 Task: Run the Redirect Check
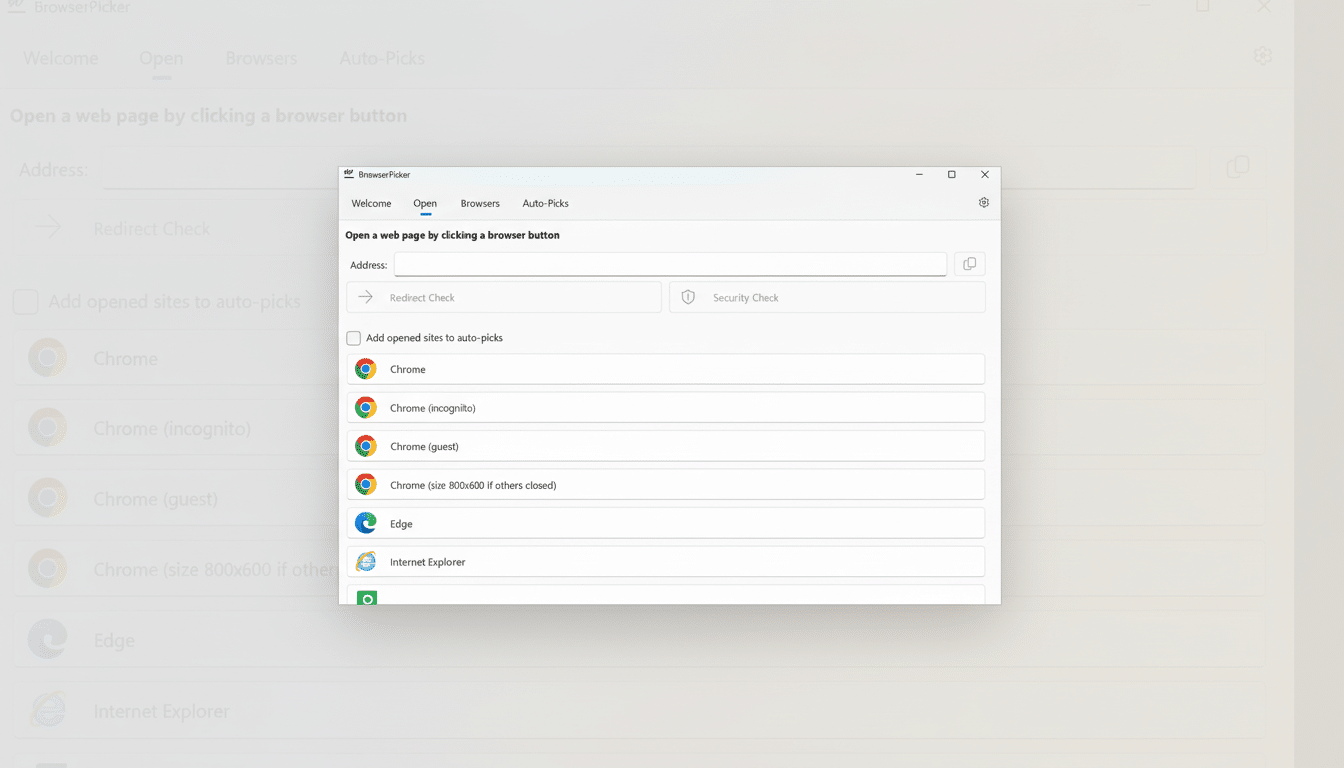(503, 297)
